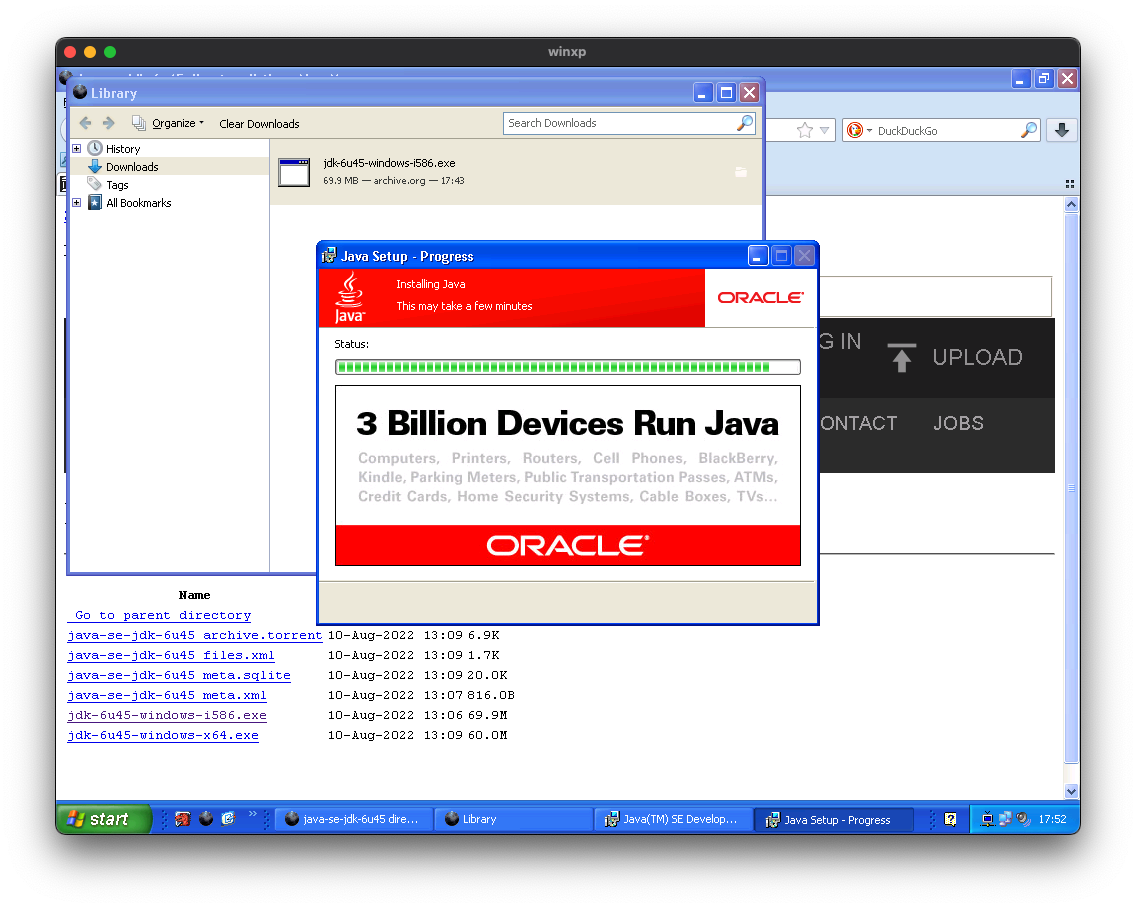Launch the dark globe browser quick-launch icon
The image size is (1136, 908).
(206, 819)
